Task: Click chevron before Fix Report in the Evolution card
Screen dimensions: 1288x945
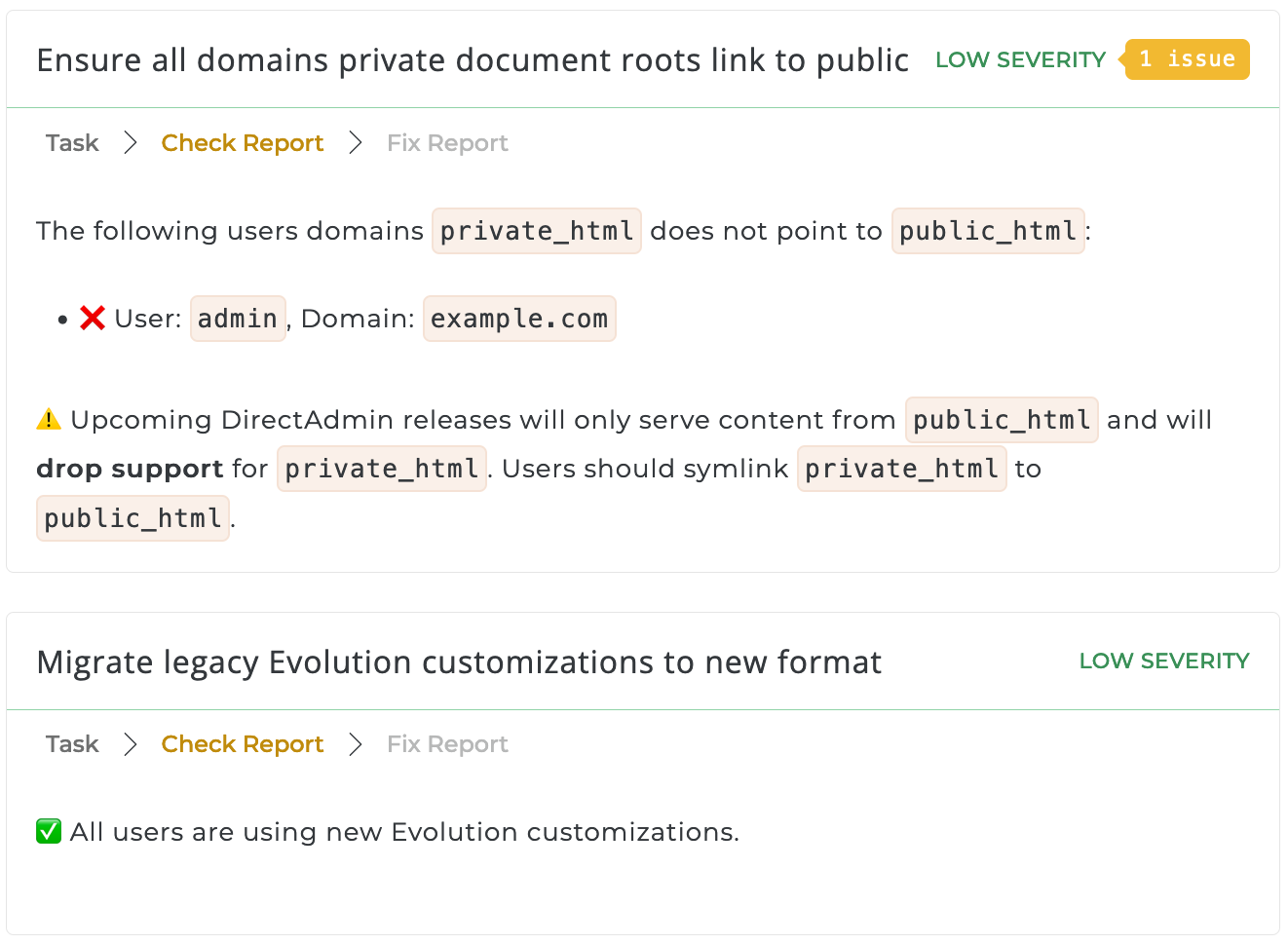Action: (356, 744)
